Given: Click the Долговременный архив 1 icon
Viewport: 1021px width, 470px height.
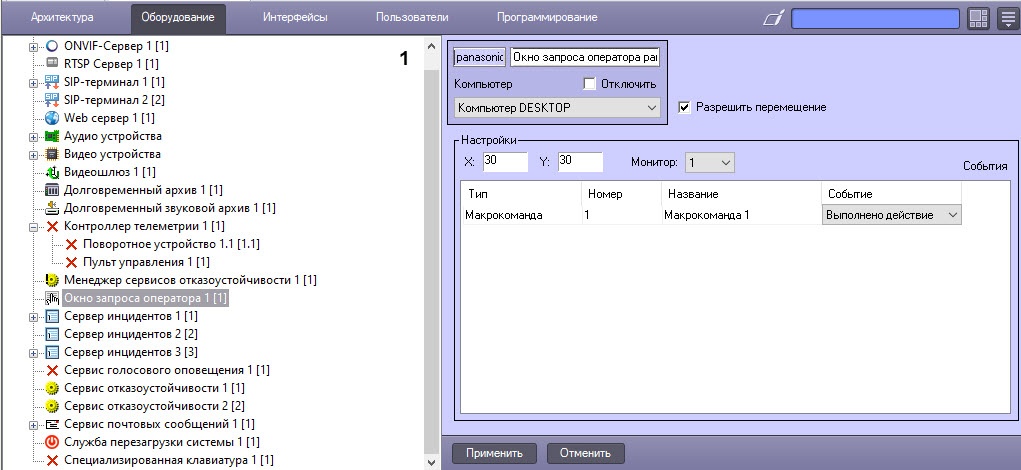Looking at the screenshot, I should (x=53, y=190).
